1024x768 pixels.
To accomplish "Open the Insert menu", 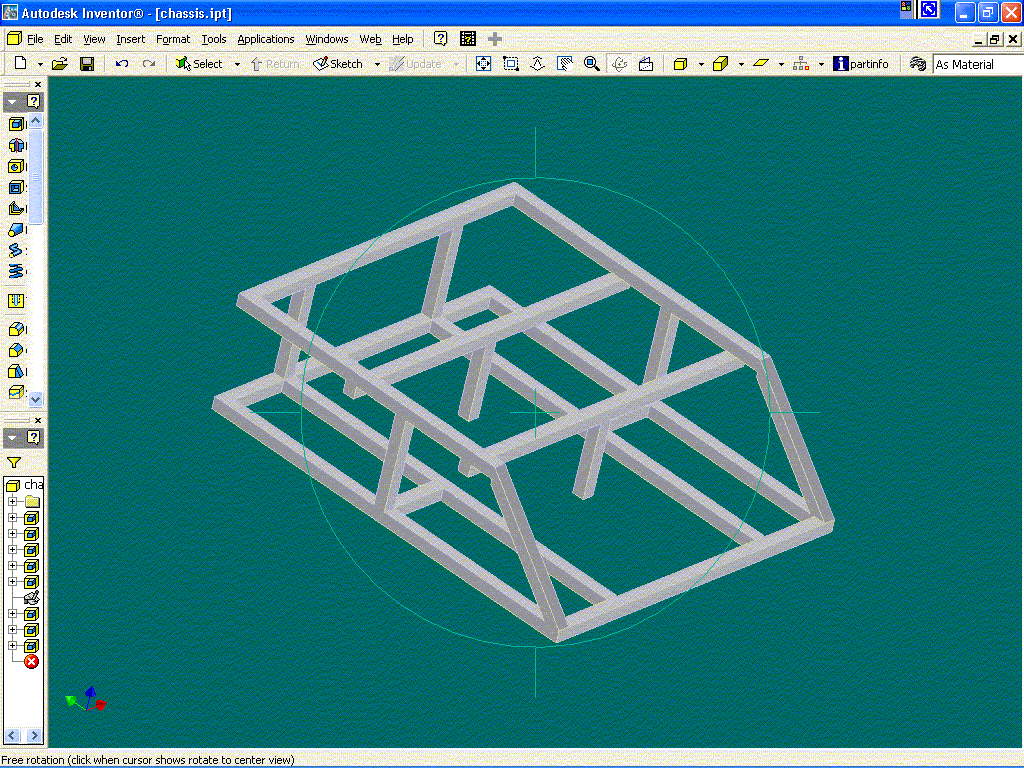I will click(x=131, y=39).
